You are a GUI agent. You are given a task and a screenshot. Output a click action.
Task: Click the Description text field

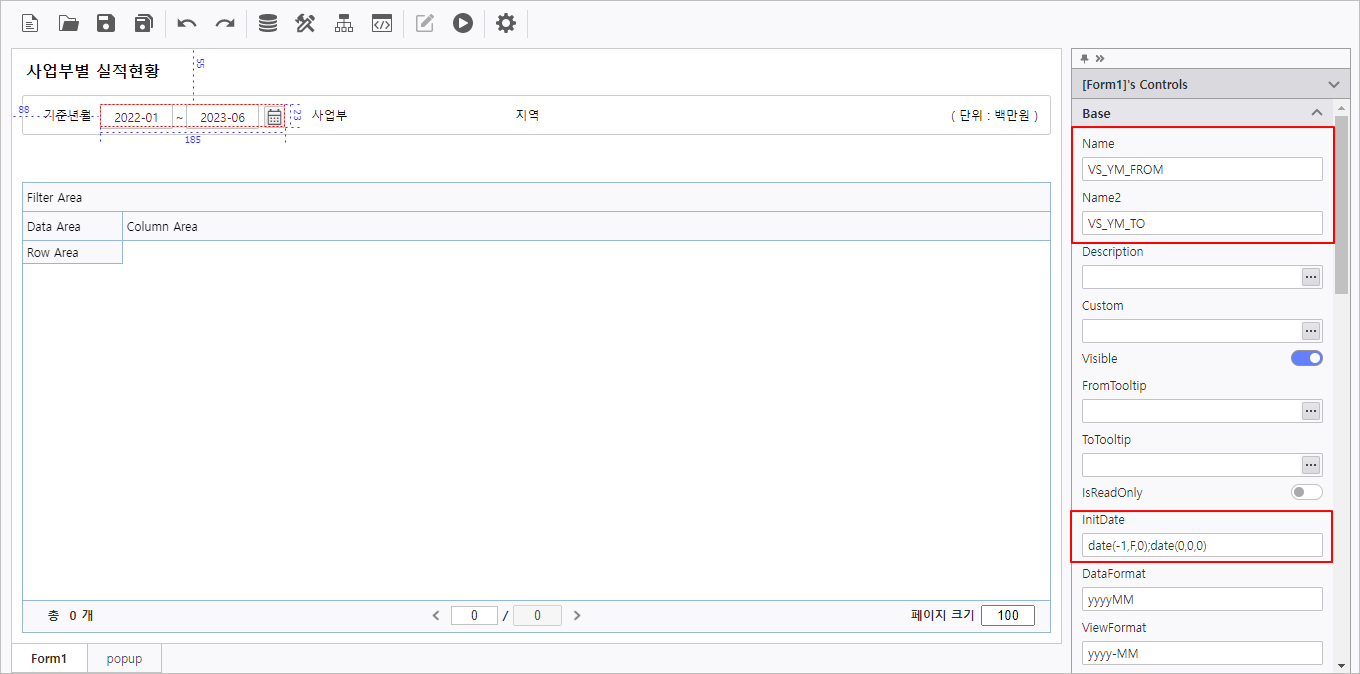pos(1191,277)
